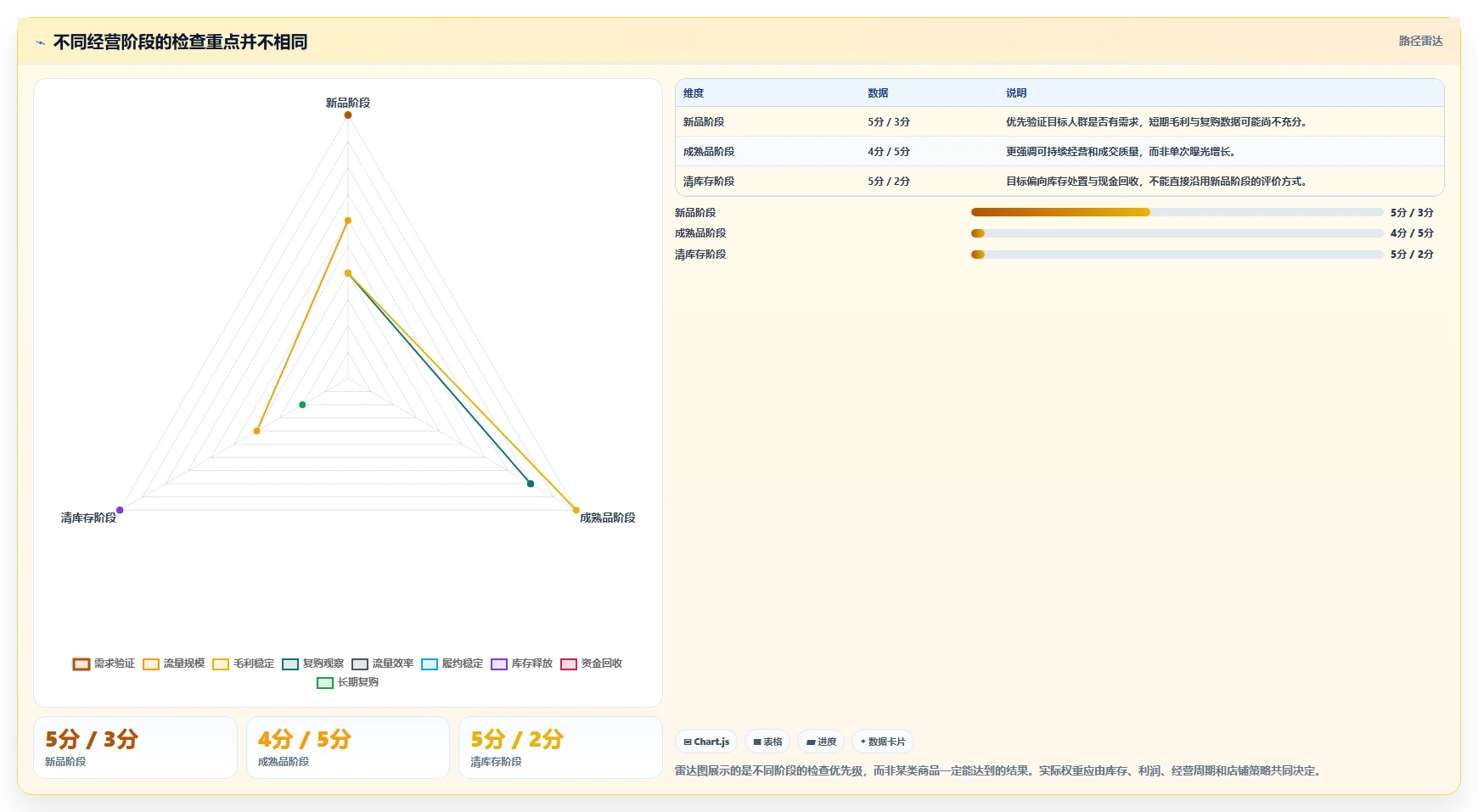This screenshot has width=1478, height=812.
Task: Open the 4分 / 5分 成熟品阶段 data card
Action: [x=348, y=748]
